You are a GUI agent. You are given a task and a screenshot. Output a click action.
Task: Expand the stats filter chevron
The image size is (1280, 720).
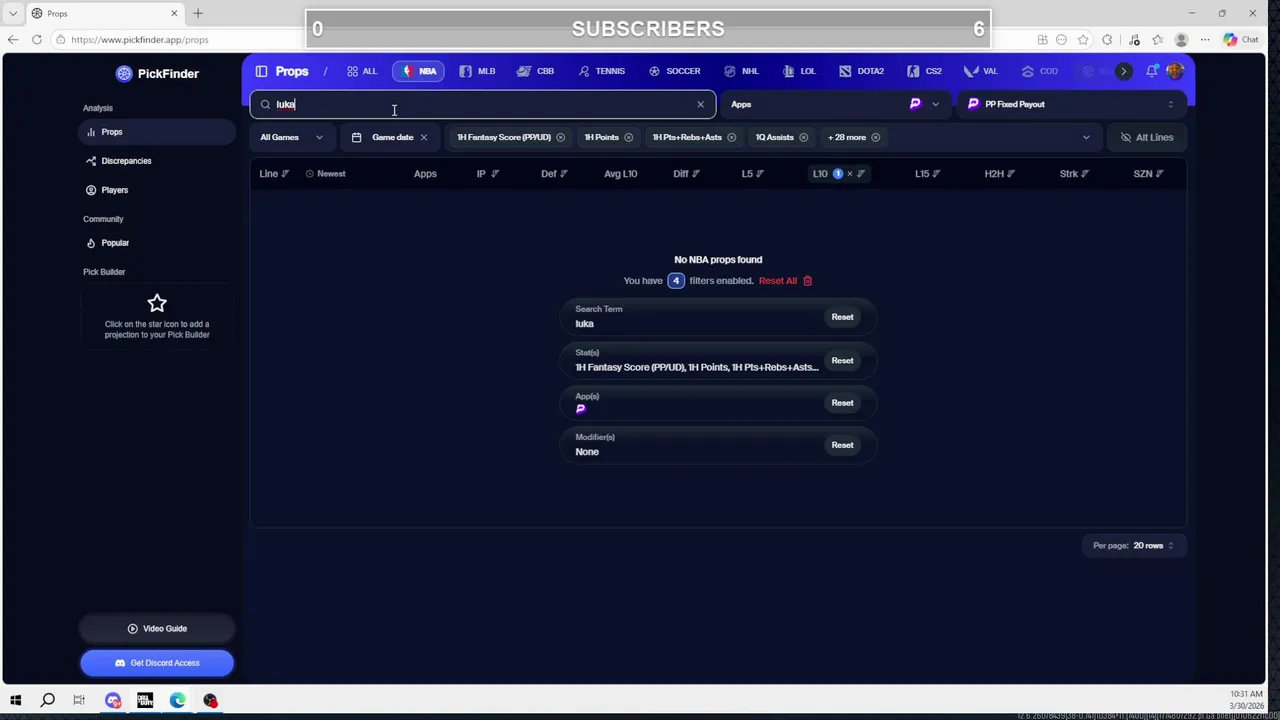pyautogui.click(x=1086, y=137)
